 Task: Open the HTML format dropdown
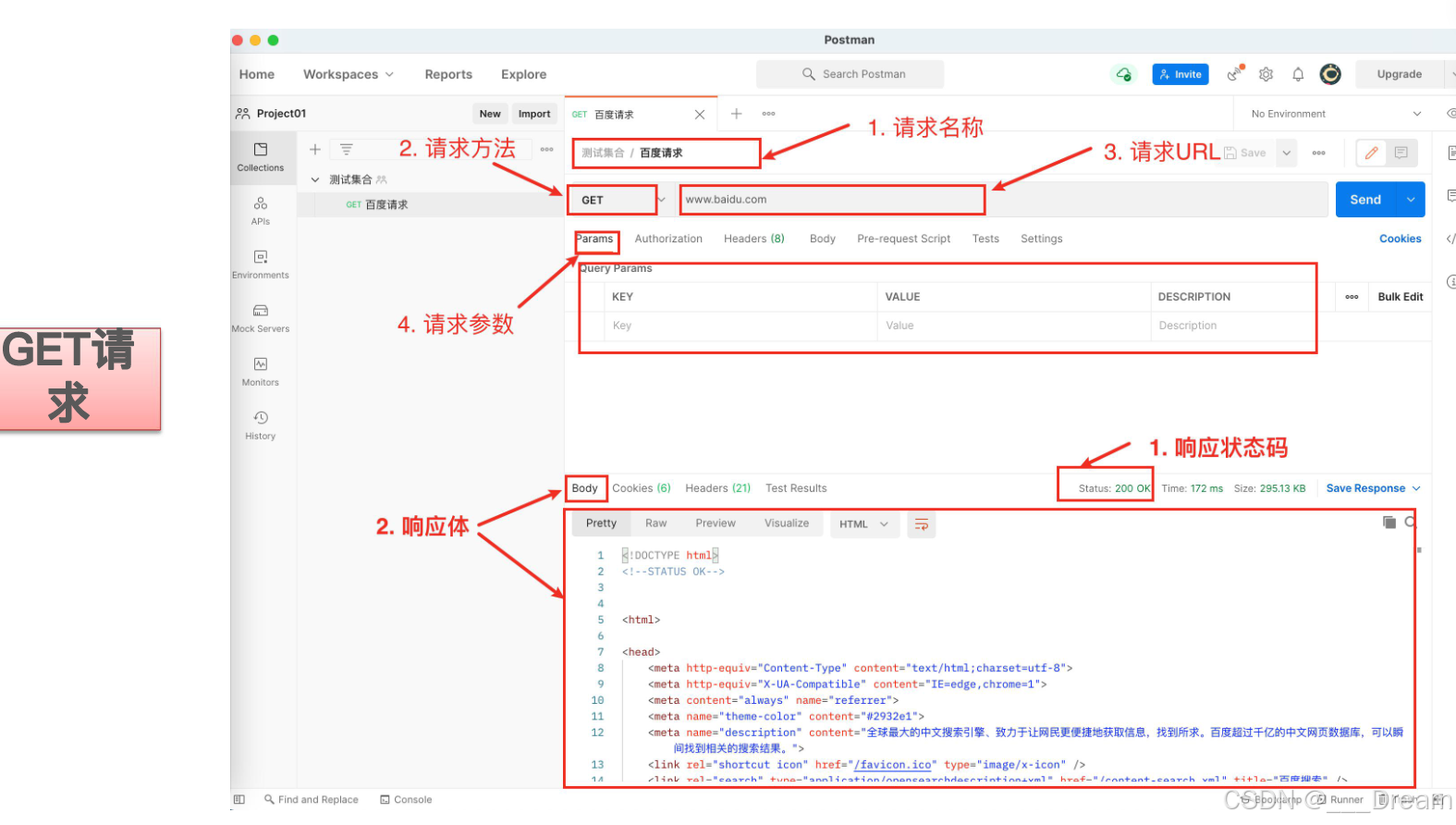coord(863,524)
